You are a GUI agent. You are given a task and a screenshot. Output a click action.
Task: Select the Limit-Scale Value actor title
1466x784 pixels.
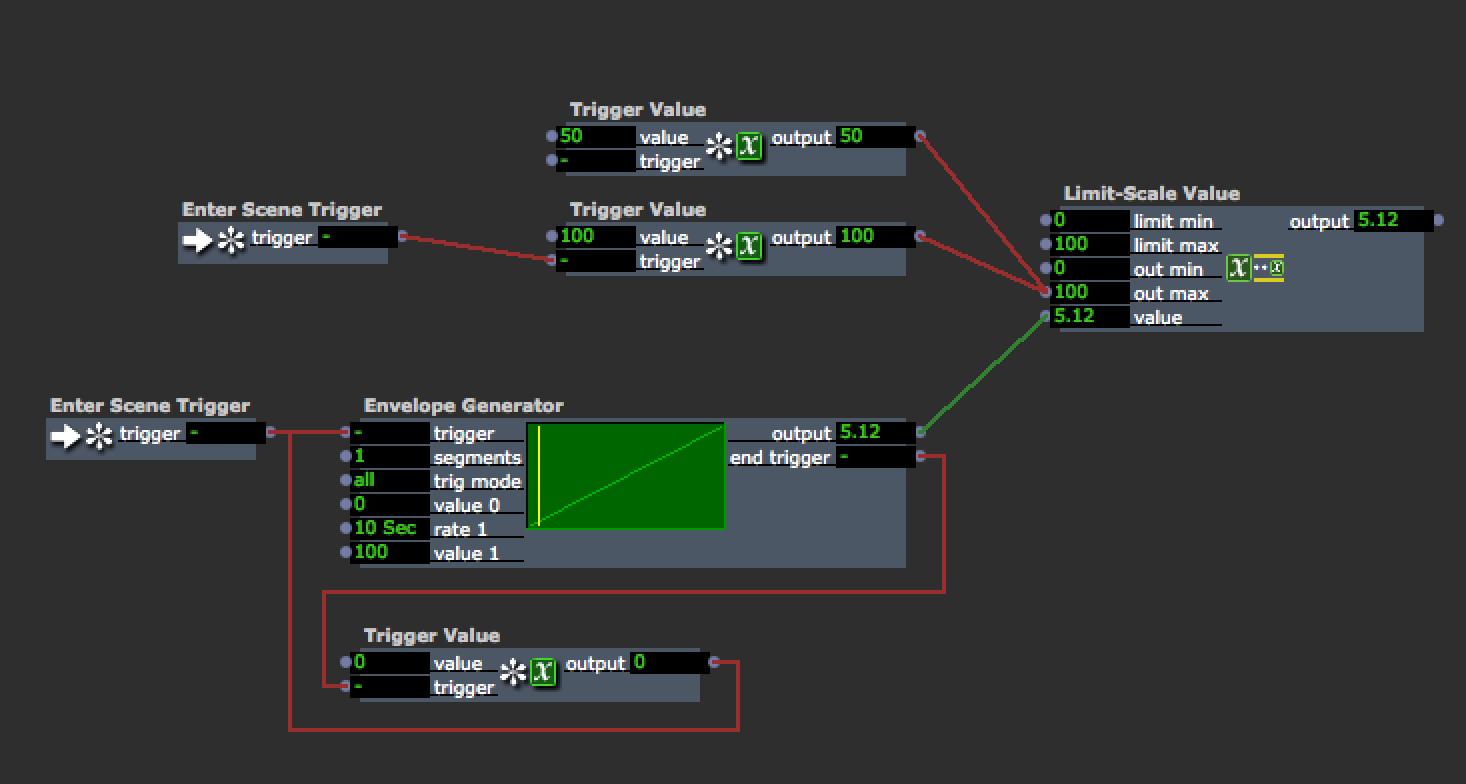pos(1151,194)
